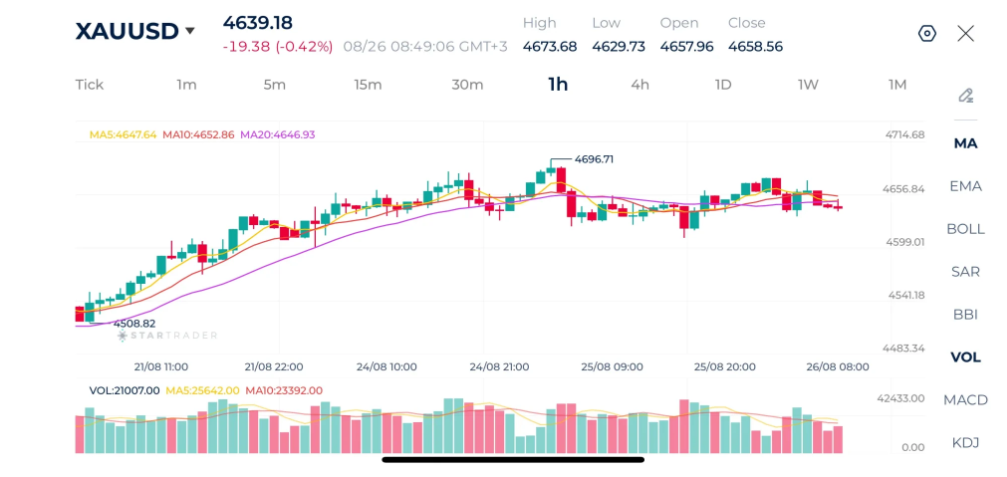Image resolution: width=1007 pixels, height=477 pixels.
Task: Select the drawing pencil tool icon
Action: [x=965, y=96]
